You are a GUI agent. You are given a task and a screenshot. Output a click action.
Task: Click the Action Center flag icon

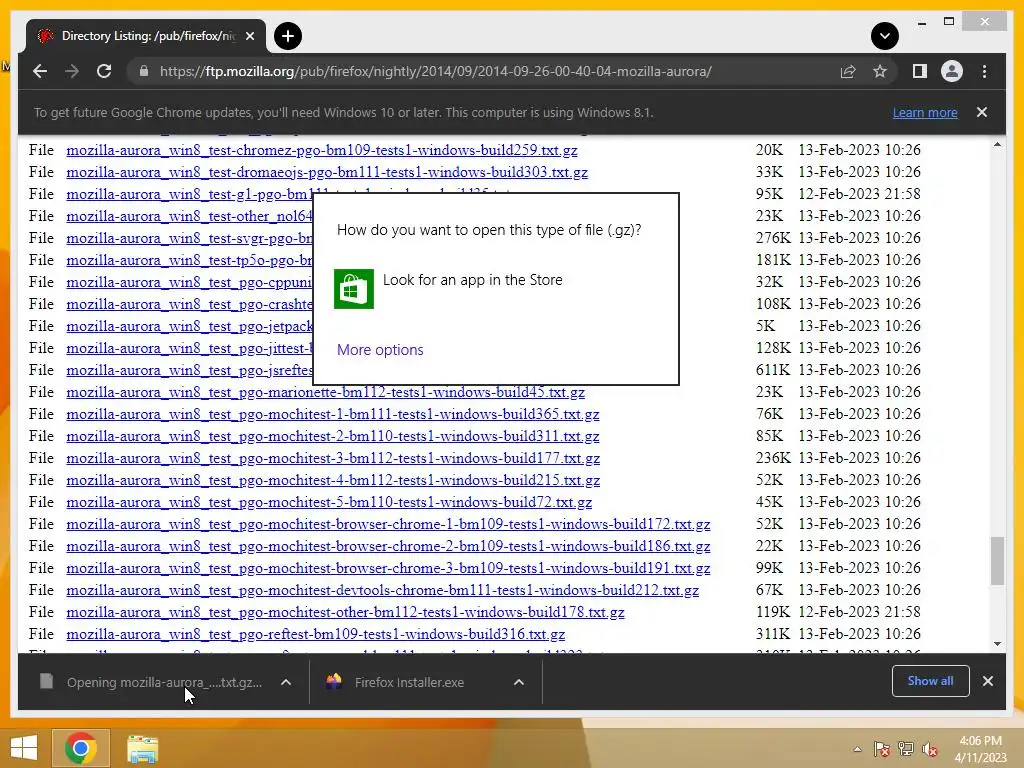point(881,749)
